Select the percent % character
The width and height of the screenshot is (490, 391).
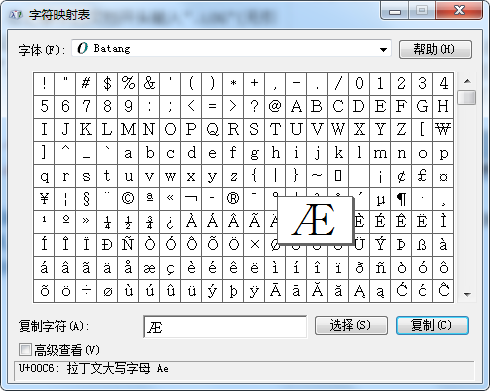tap(128, 83)
